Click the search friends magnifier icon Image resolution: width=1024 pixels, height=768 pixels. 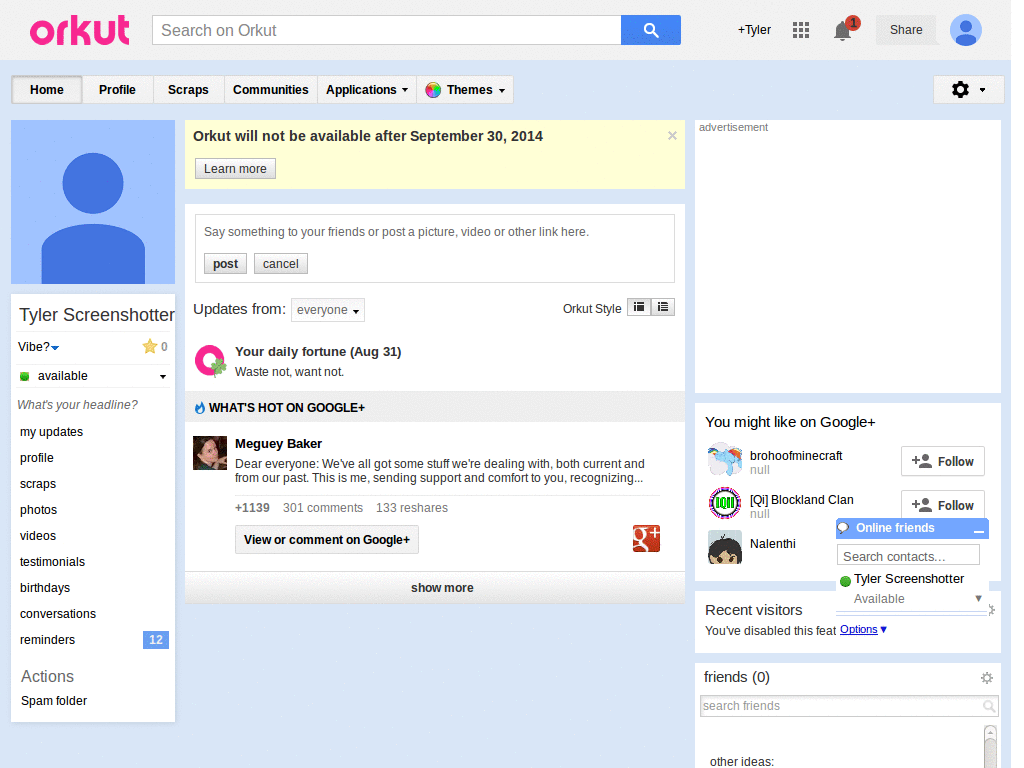coord(989,706)
